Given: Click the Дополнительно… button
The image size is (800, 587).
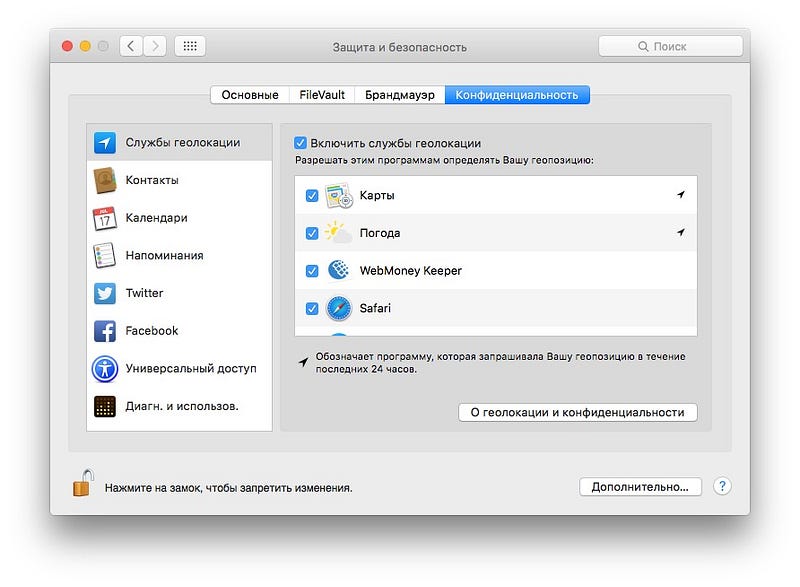Looking at the screenshot, I should pos(640,487).
